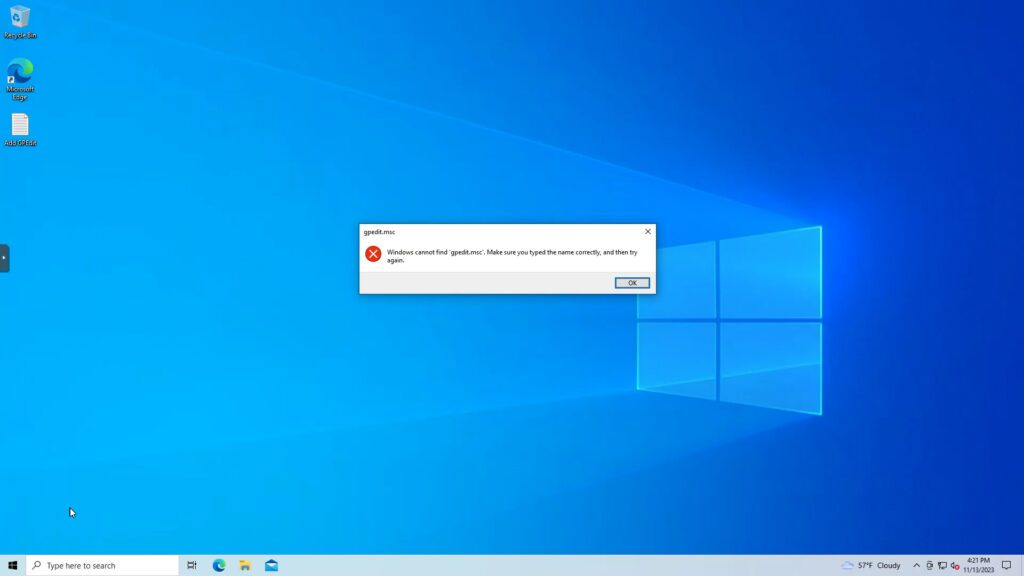This screenshot has height=576, width=1024.
Task: Click OK in the gpedit.msc error dialog
Action: pos(632,283)
